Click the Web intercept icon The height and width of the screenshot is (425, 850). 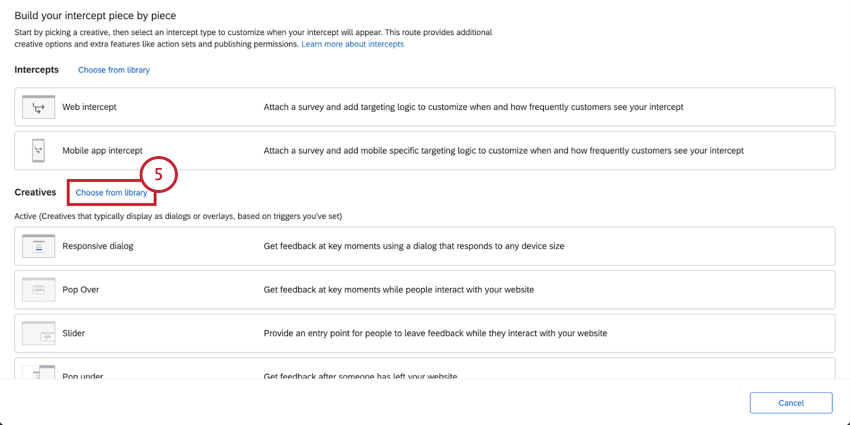(38, 106)
